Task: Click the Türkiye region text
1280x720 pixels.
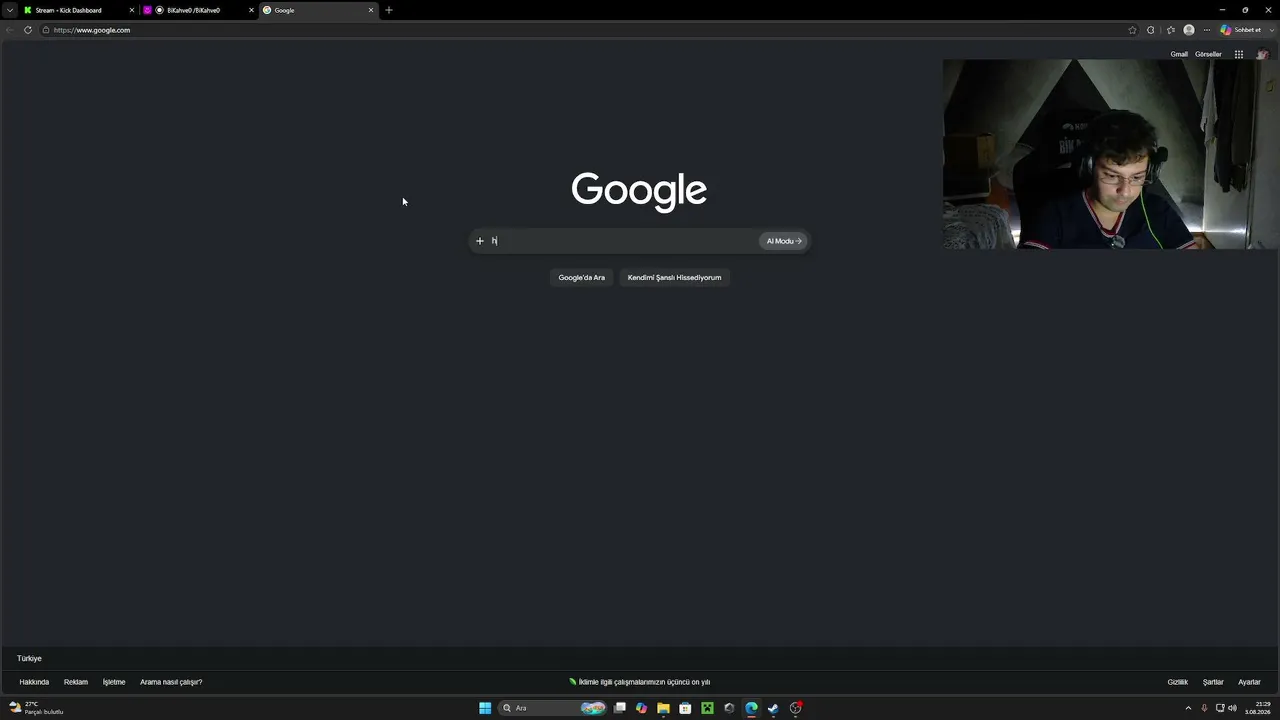Action: 29,658
